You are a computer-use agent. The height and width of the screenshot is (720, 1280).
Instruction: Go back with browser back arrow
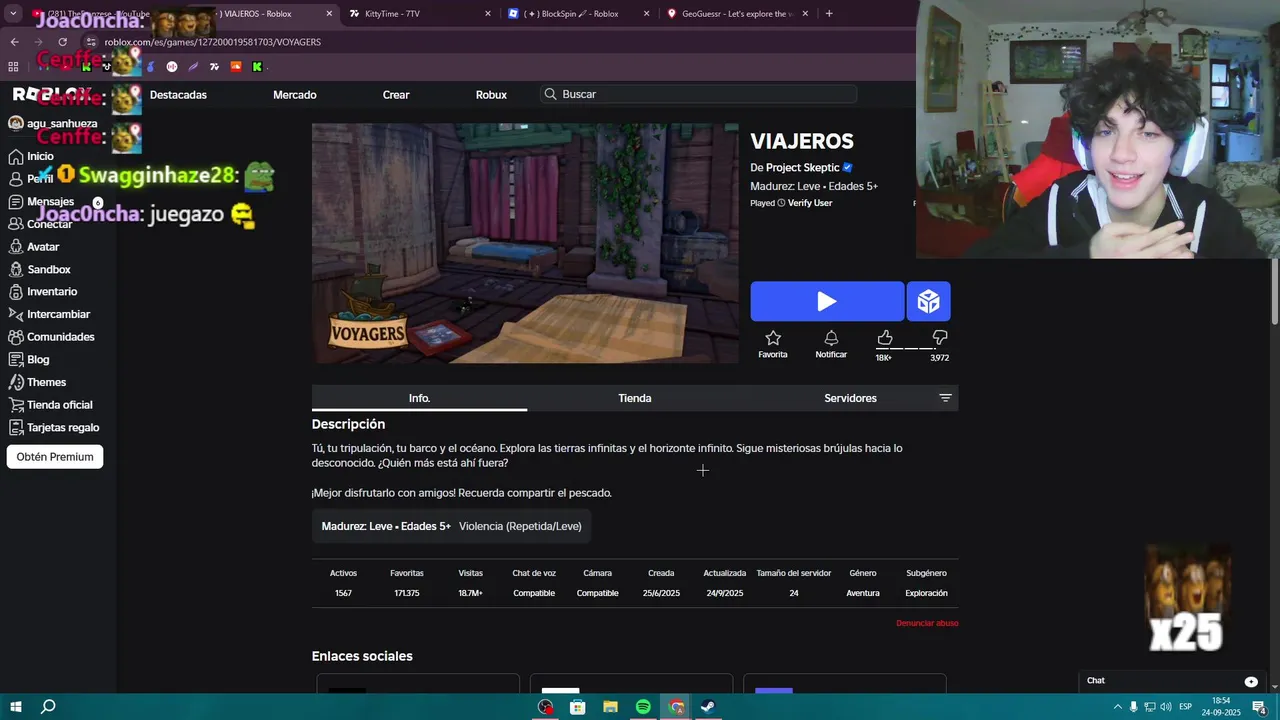14,42
